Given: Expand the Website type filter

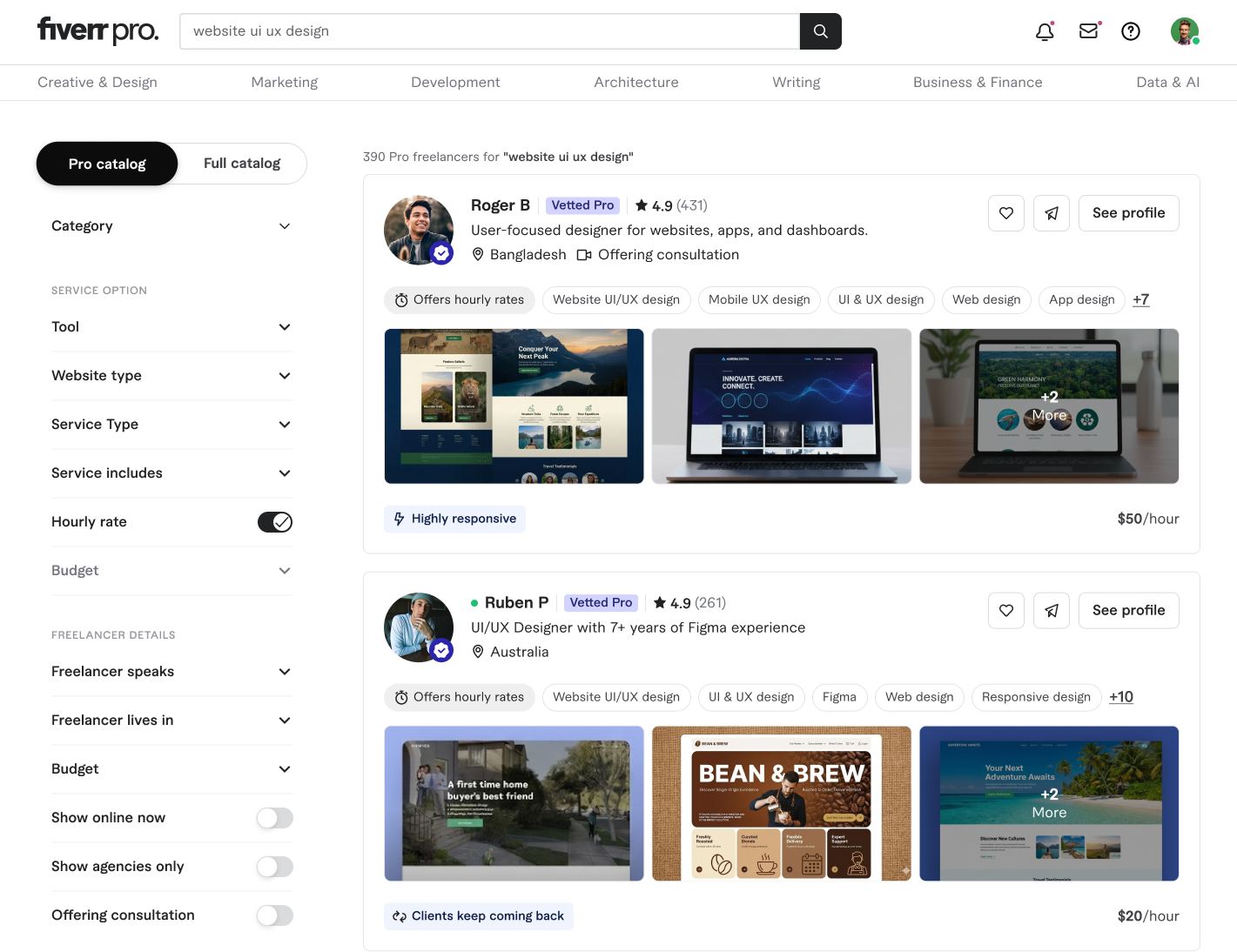Looking at the screenshot, I should coord(171,376).
